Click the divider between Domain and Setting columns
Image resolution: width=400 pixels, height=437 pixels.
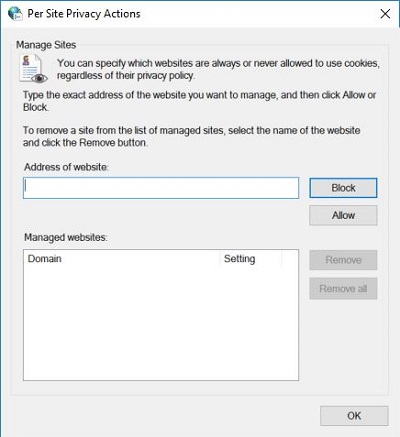point(220,259)
